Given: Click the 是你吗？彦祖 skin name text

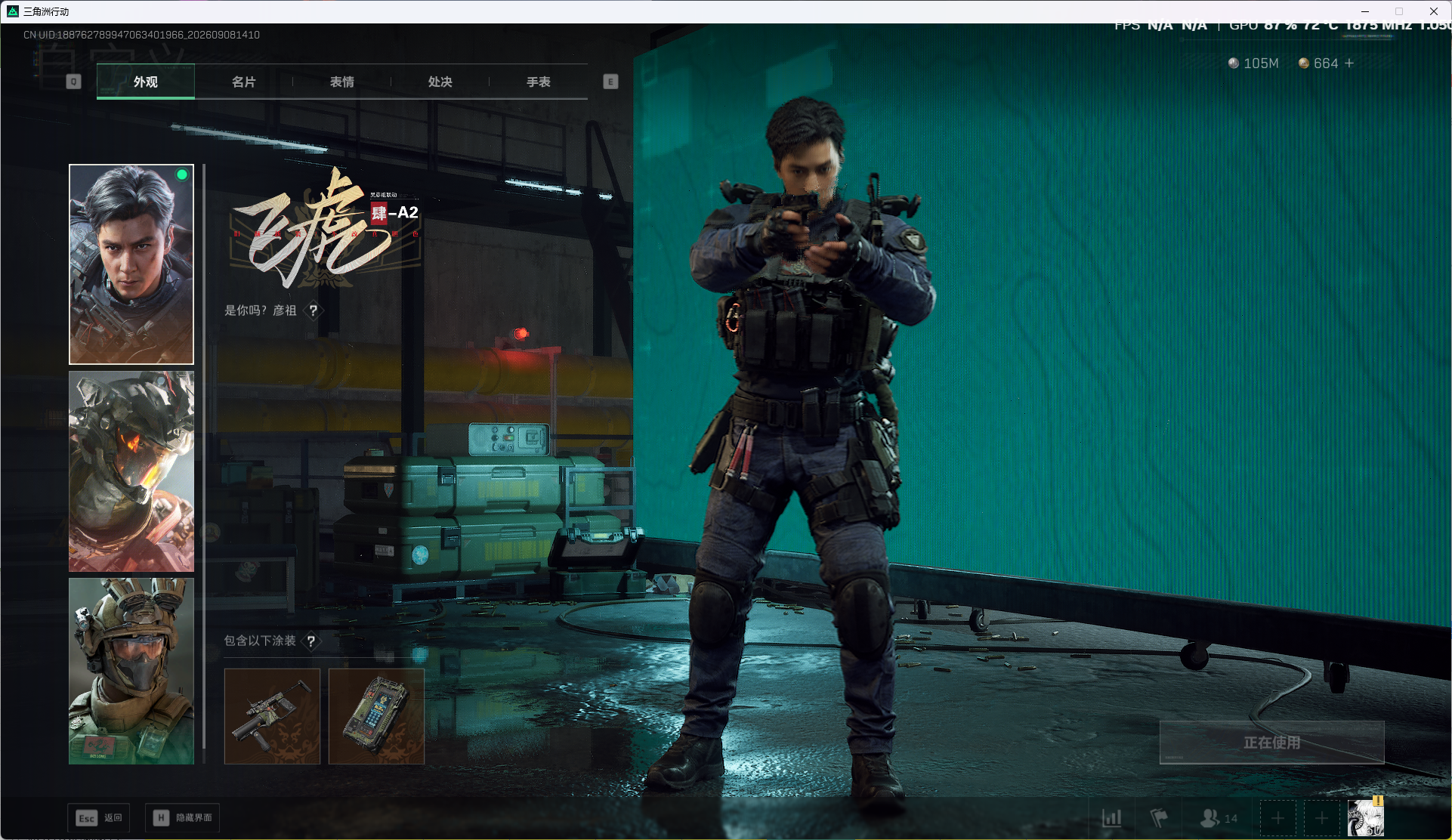Looking at the screenshot, I should click(261, 310).
